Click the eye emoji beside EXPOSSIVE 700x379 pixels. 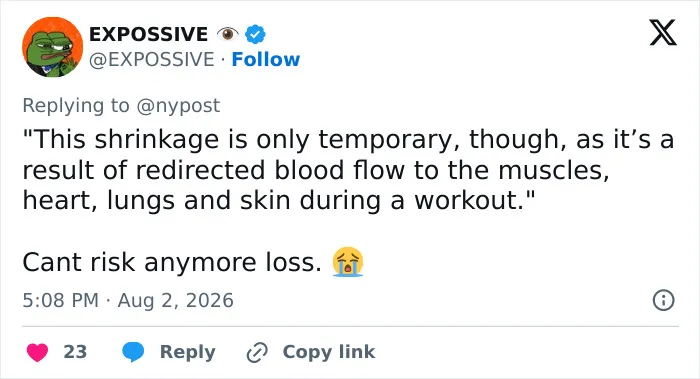(227, 34)
